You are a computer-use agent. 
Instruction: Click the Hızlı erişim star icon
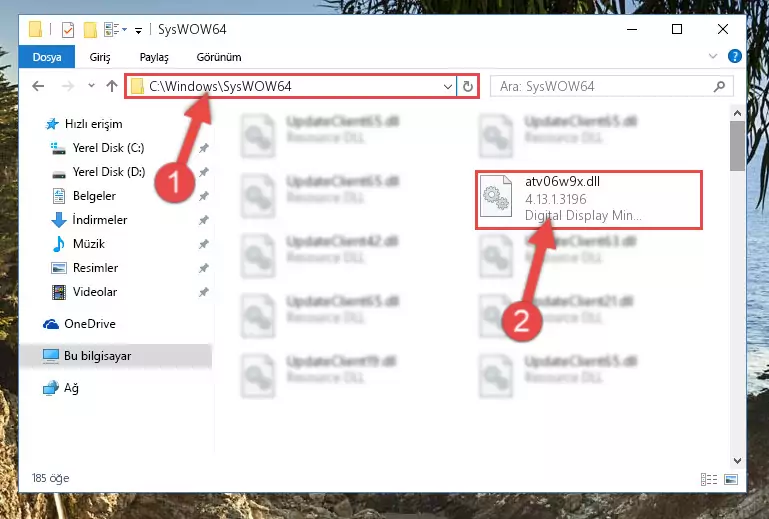[x=52, y=124]
